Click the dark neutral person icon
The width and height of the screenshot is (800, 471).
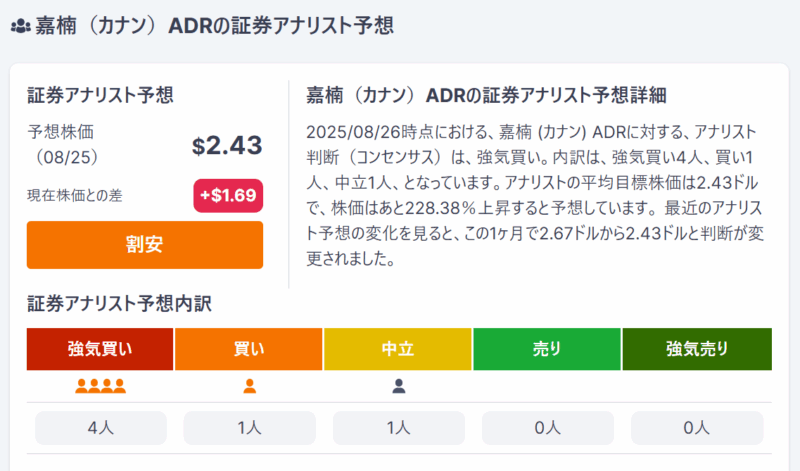tap(398, 386)
